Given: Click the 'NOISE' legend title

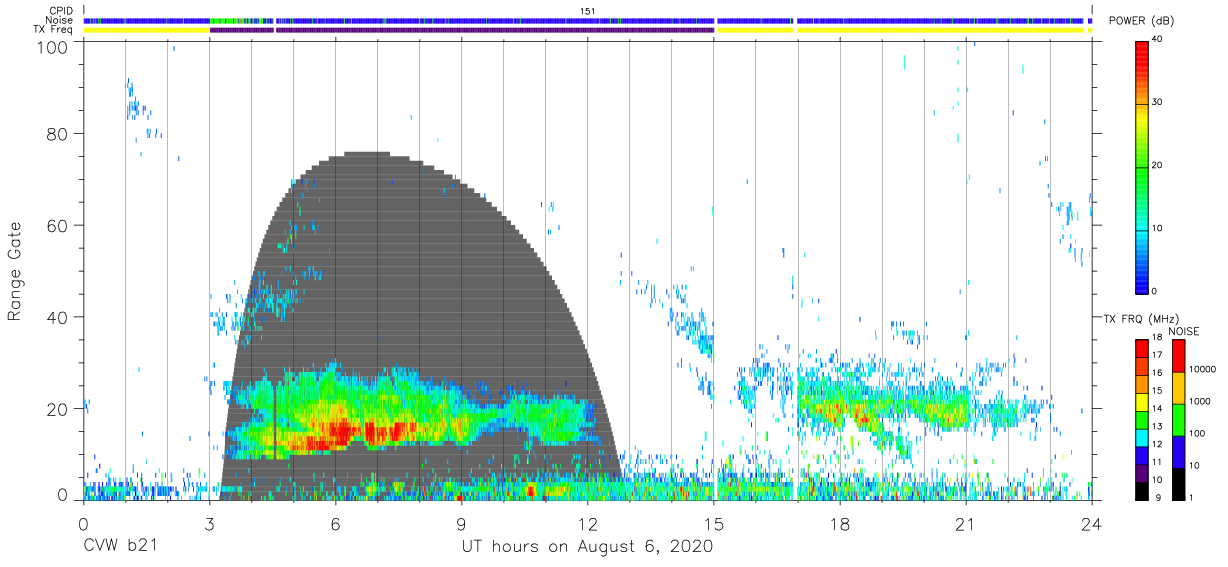Looking at the screenshot, I should [x=1183, y=332].
